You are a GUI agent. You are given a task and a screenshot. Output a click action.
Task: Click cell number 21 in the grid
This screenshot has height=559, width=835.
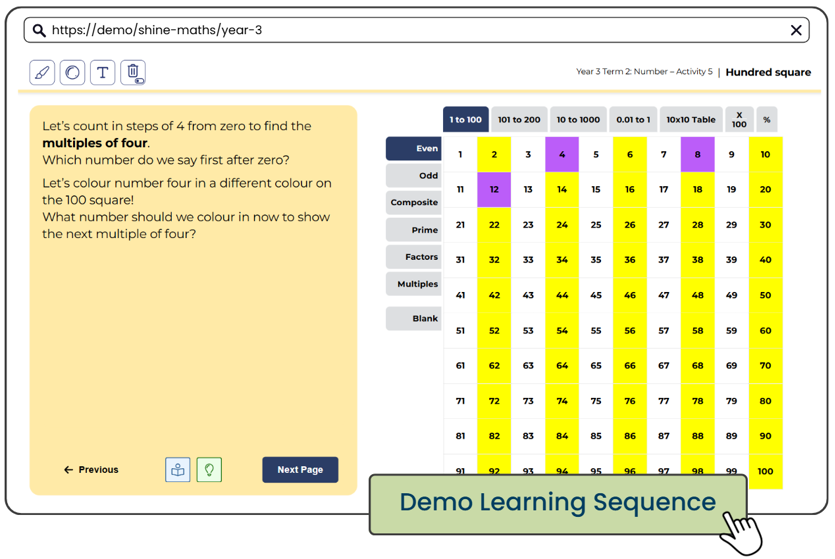coord(460,225)
